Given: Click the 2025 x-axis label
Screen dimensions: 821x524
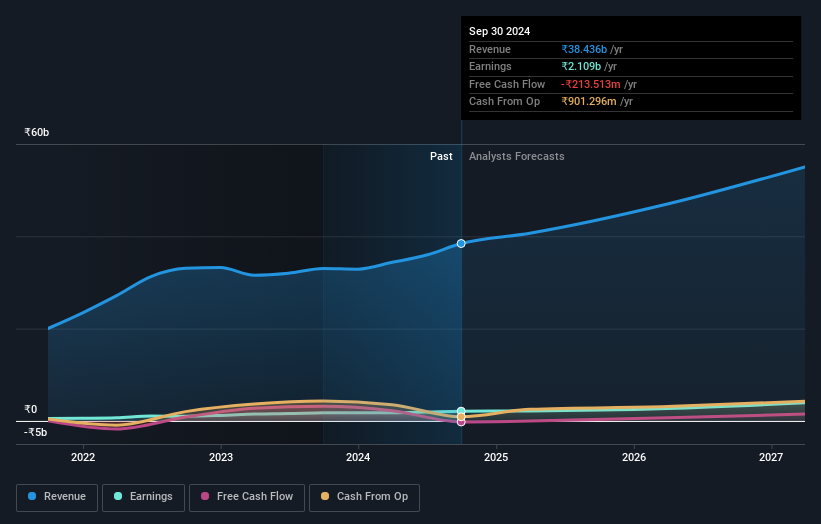Looking at the screenshot, I should point(496,458).
